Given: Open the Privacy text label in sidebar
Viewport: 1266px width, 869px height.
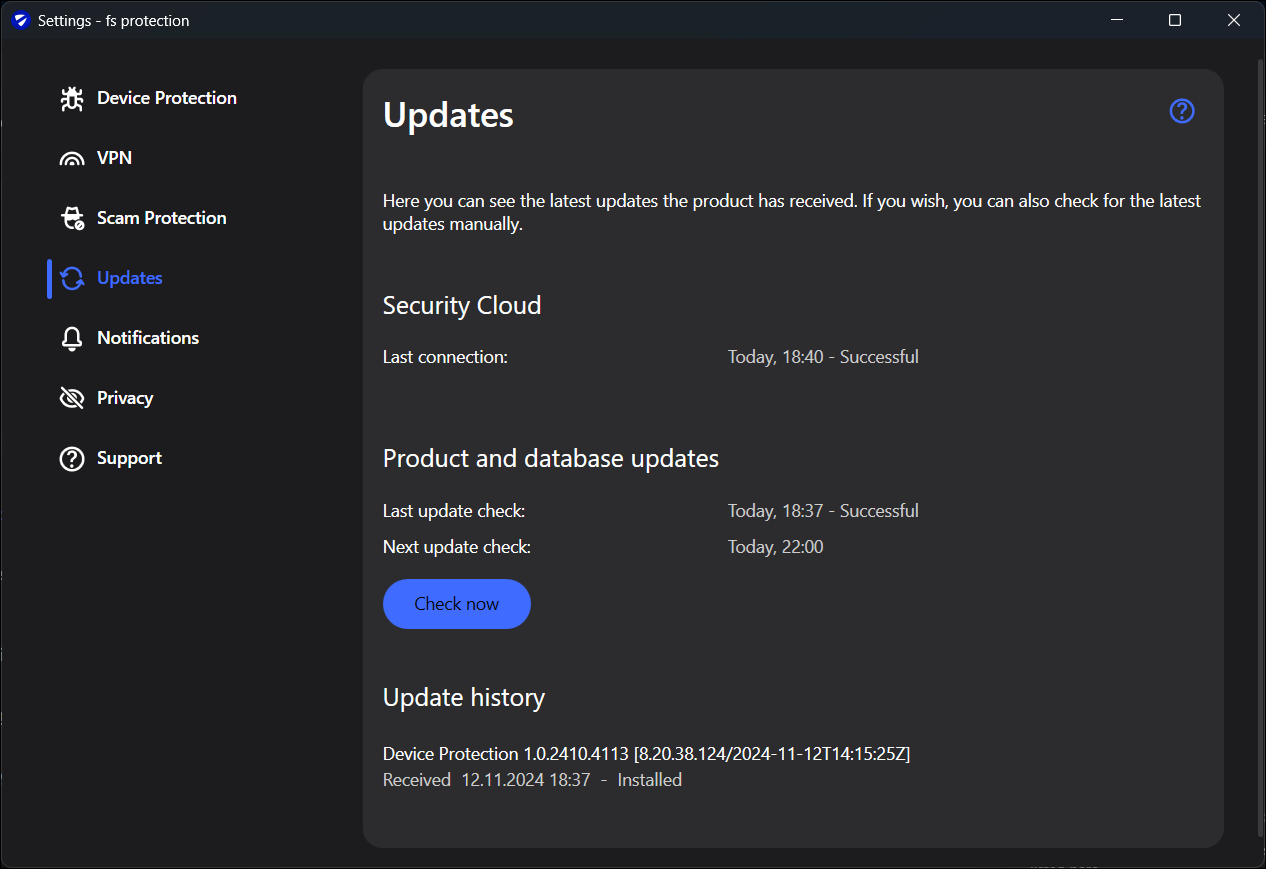Looking at the screenshot, I should pyautogui.click(x=125, y=398).
